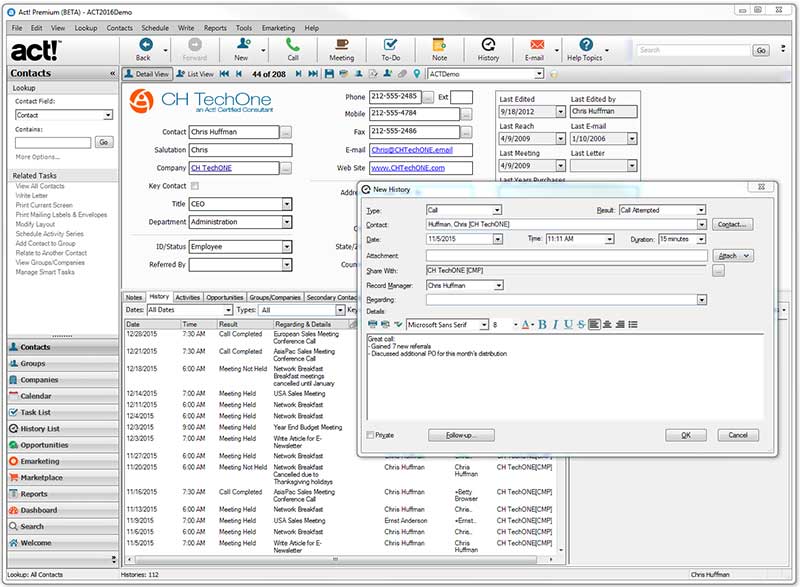Click the Attachment input field
This screenshot has height=587, width=800.
[x=567, y=256]
